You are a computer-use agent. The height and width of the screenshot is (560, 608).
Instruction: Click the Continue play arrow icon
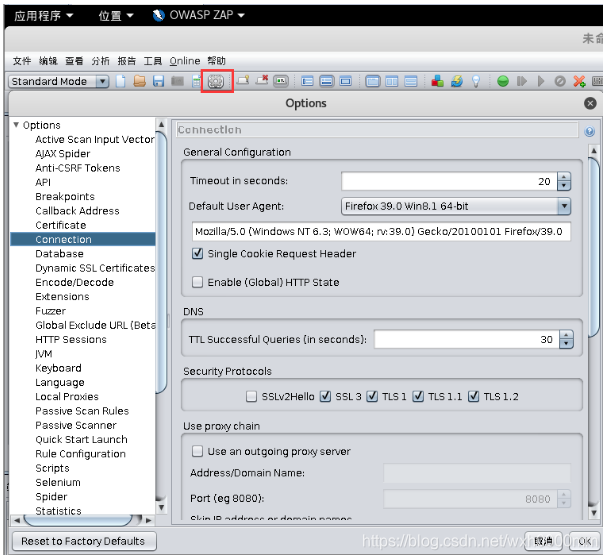[x=541, y=81]
